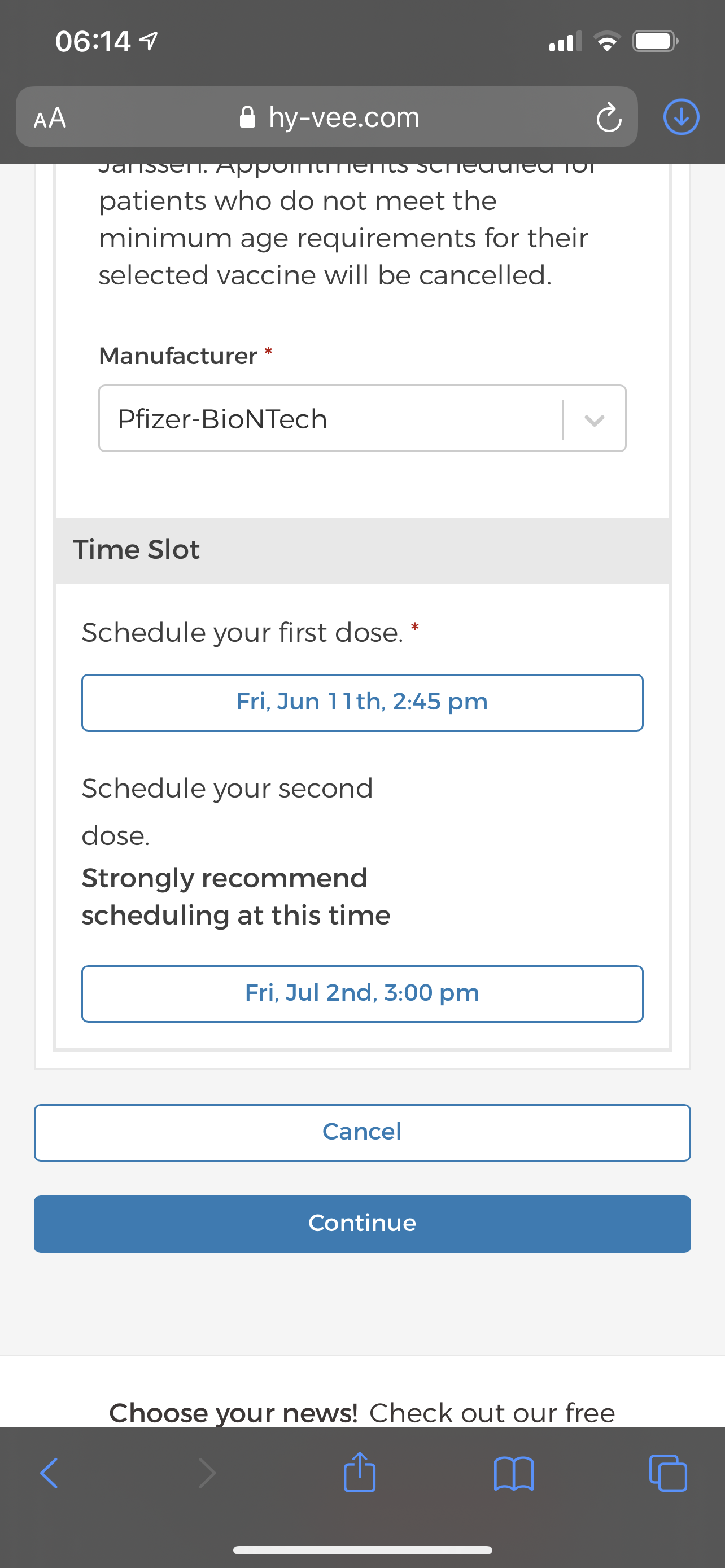
Task: Open the Safari bookmarks icon
Action: click(x=514, y=1474)
